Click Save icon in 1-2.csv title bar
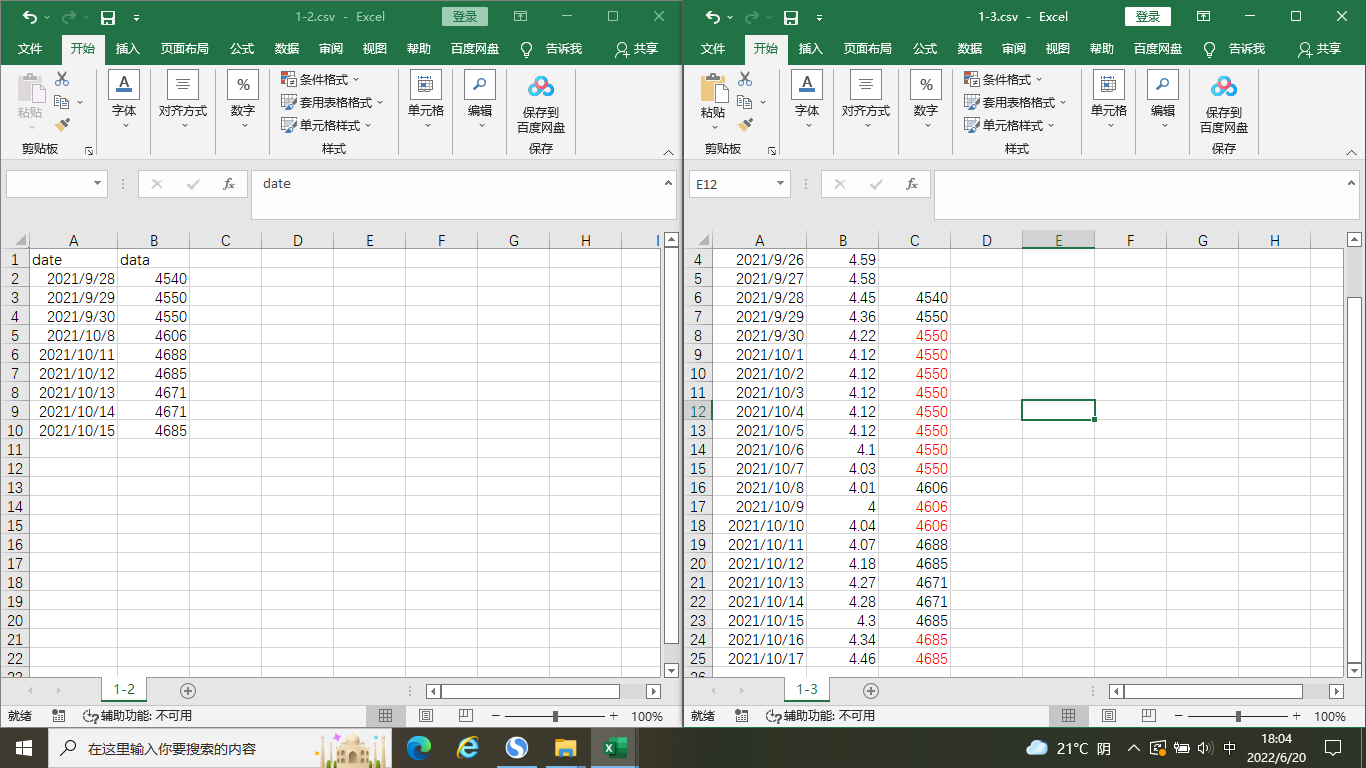Screen dimensions: 1366x768 [108, 17]
